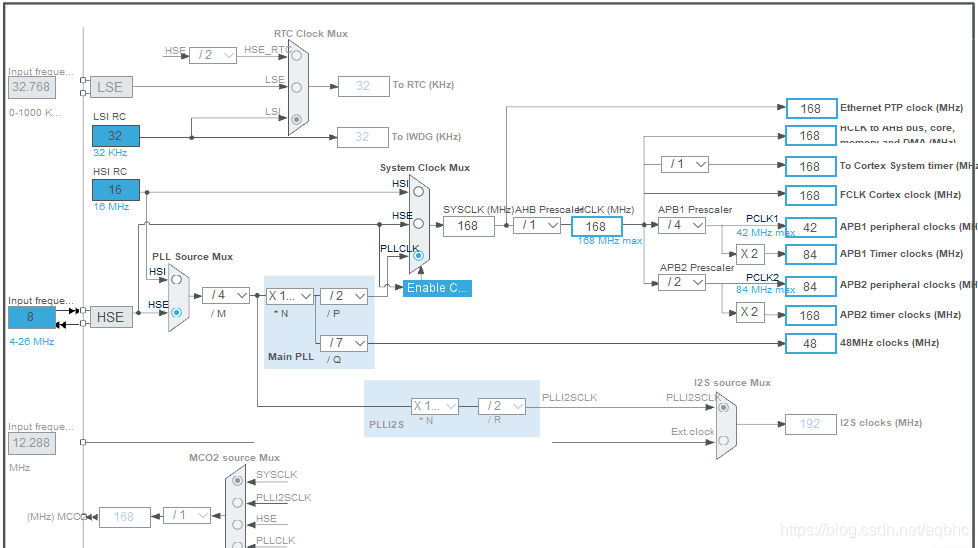978x548 pixels.
Task: Open the Main PLL *N multiplier dropdown
Action: 289,296
